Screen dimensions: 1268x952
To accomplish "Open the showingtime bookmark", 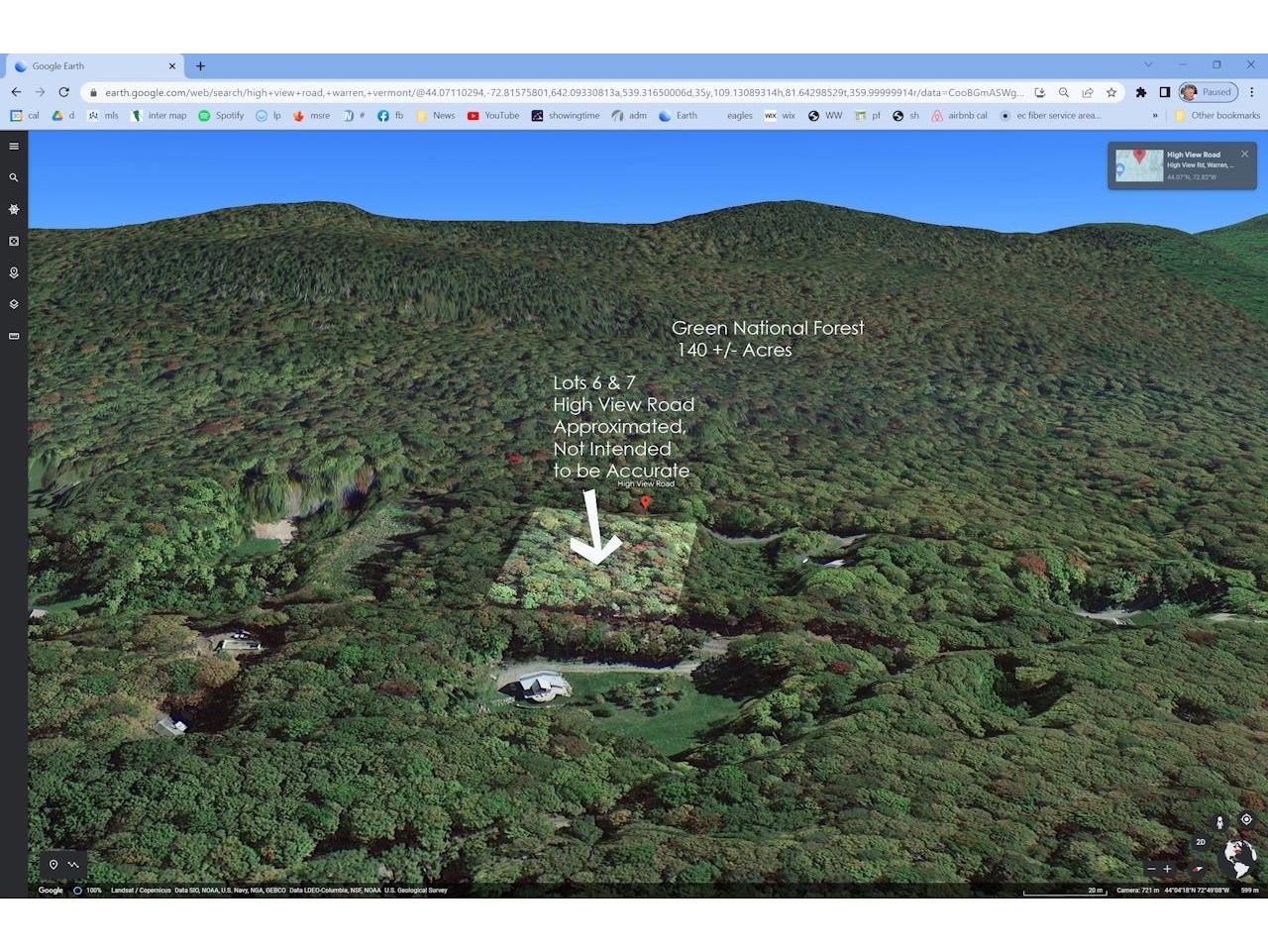I will (x=566, y=116).
